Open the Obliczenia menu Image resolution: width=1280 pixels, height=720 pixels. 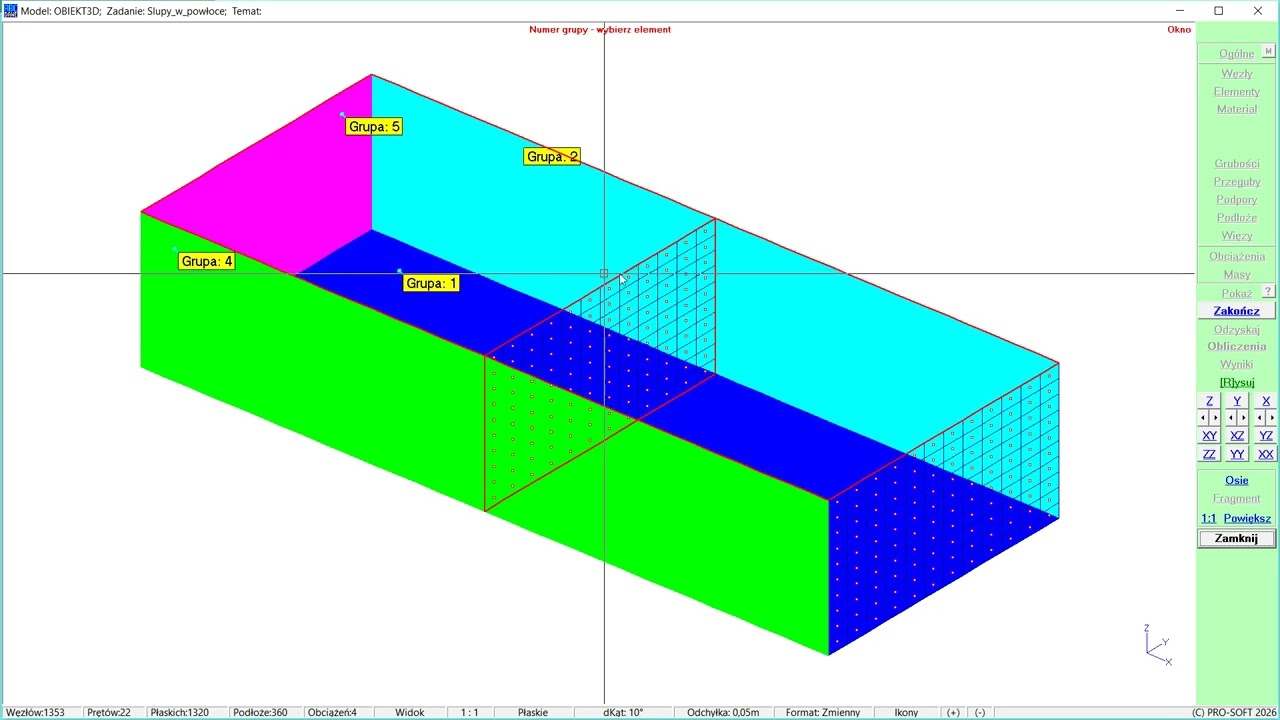tap(1237, 347)
